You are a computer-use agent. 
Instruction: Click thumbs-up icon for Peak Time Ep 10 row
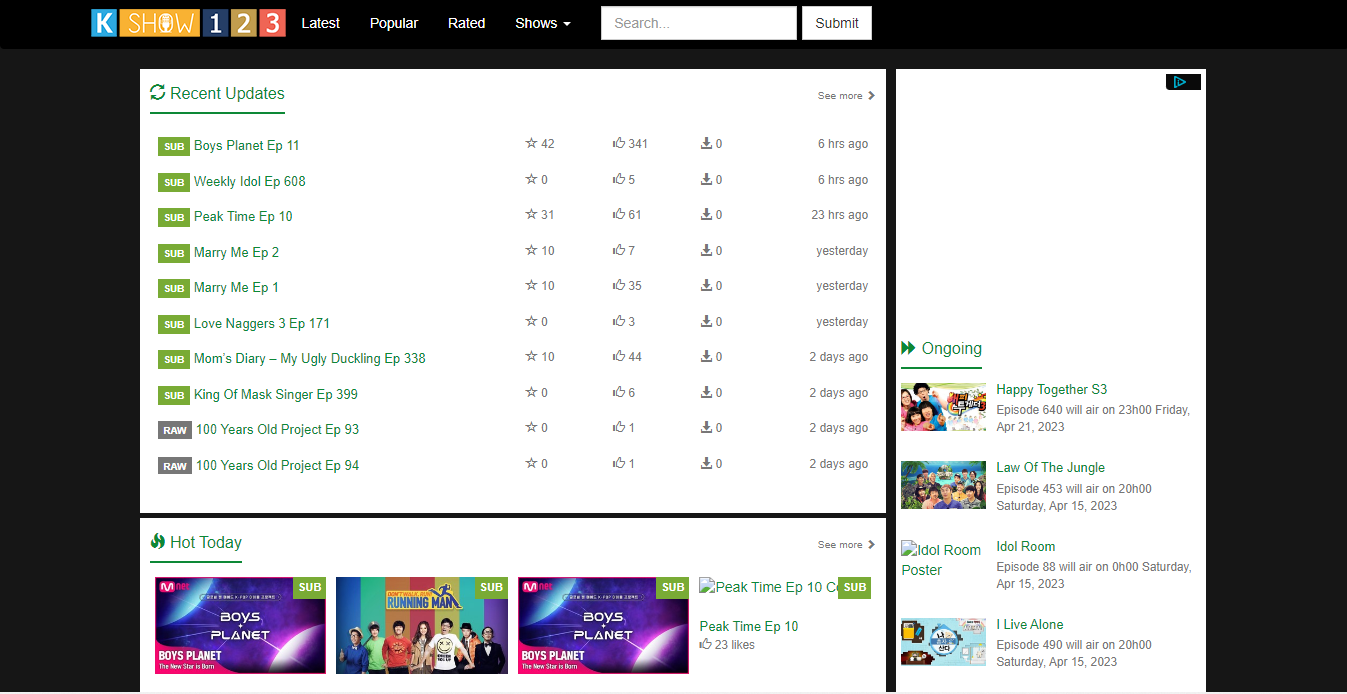[619, 214]
